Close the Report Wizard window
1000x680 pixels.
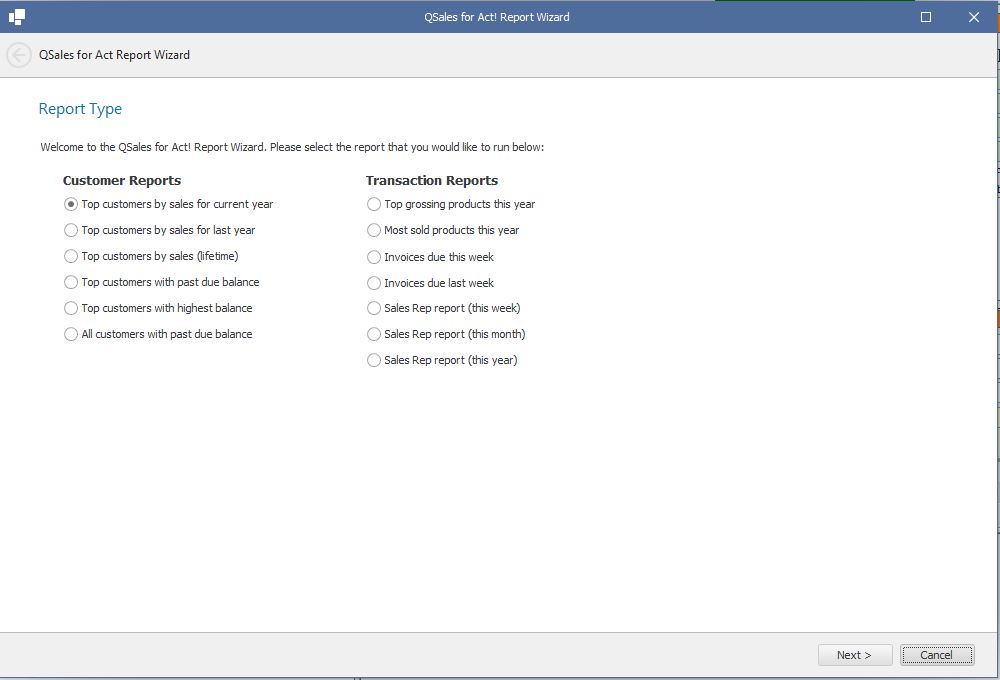click(x=974, y=17)
